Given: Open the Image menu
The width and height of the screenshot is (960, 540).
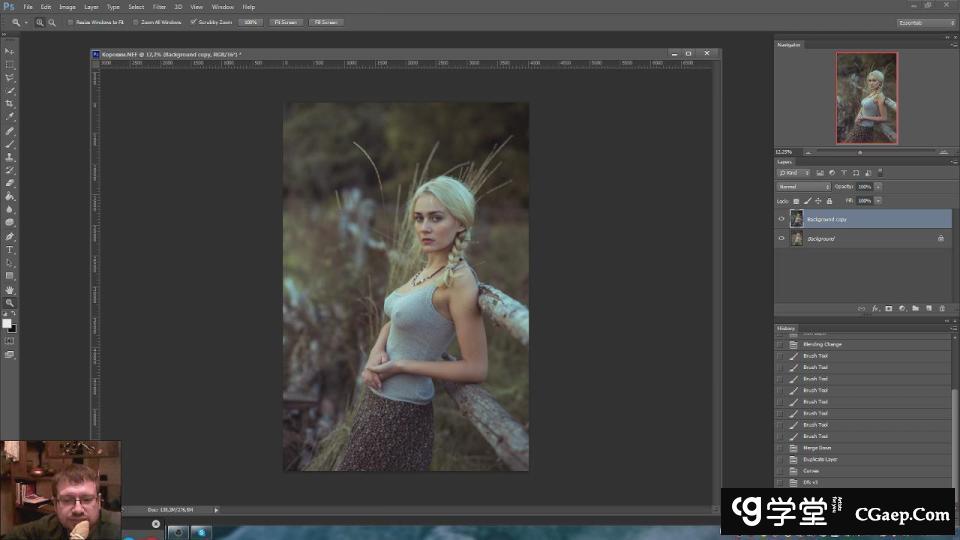Looking at the screenshot, I should pos(67,7).
